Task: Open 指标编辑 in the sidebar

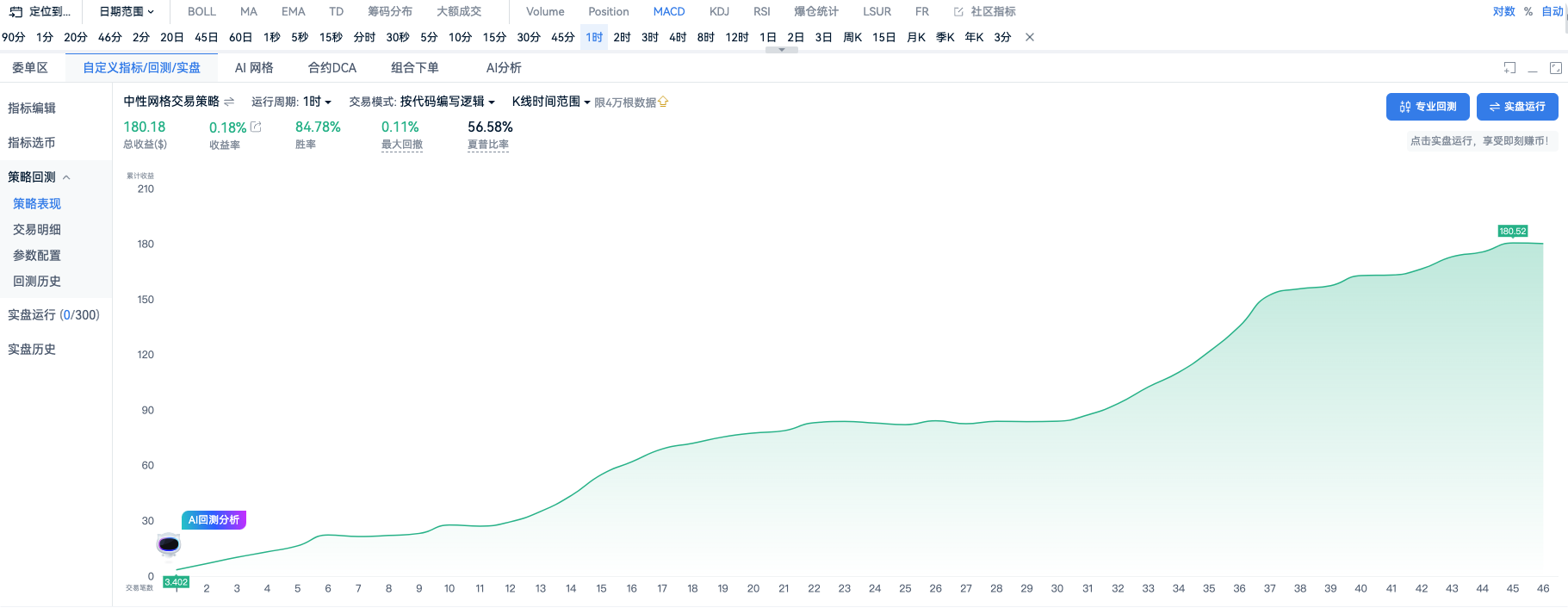Action: tap(32, 109)
